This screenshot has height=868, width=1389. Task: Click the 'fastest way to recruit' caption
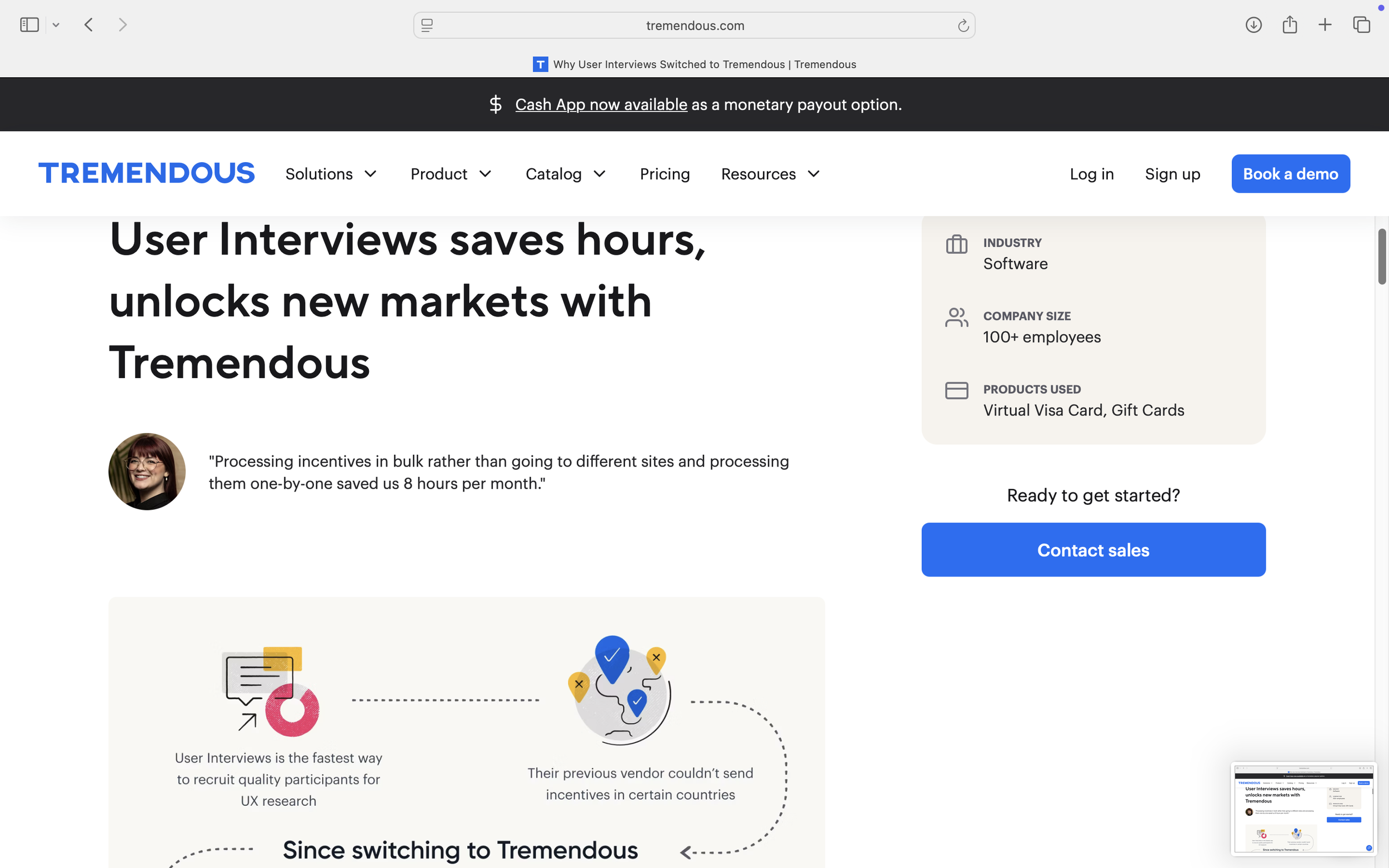tap(278, 779)
